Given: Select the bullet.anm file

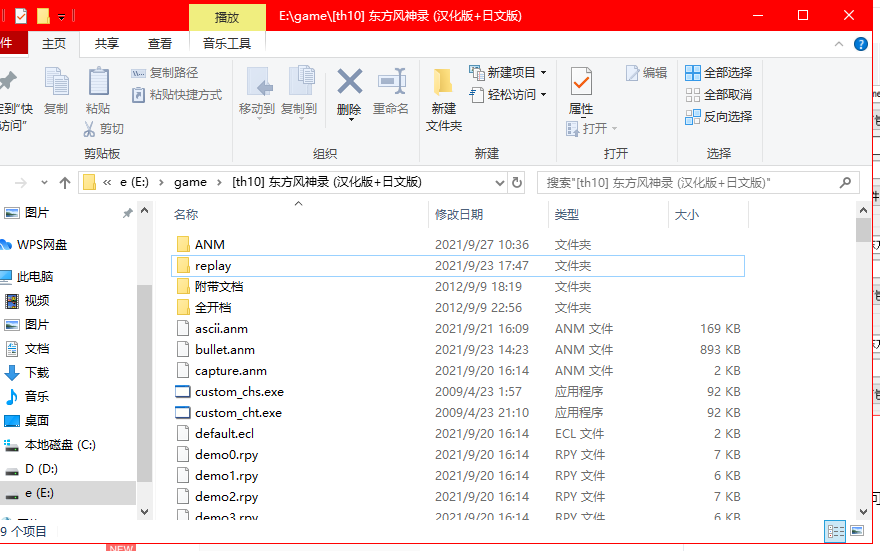Looking at the screenshot, I should tap(224, 350).
